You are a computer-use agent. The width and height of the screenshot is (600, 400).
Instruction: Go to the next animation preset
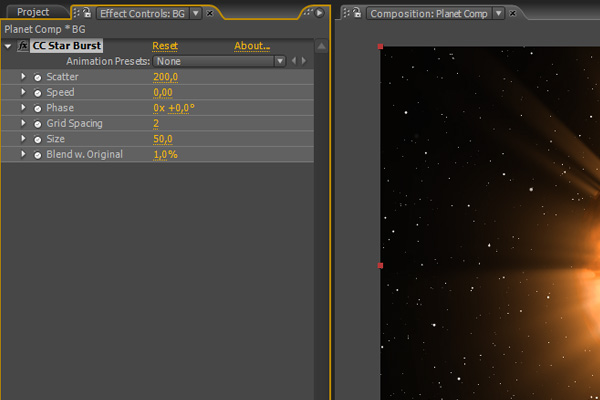(x=304, y=61)
